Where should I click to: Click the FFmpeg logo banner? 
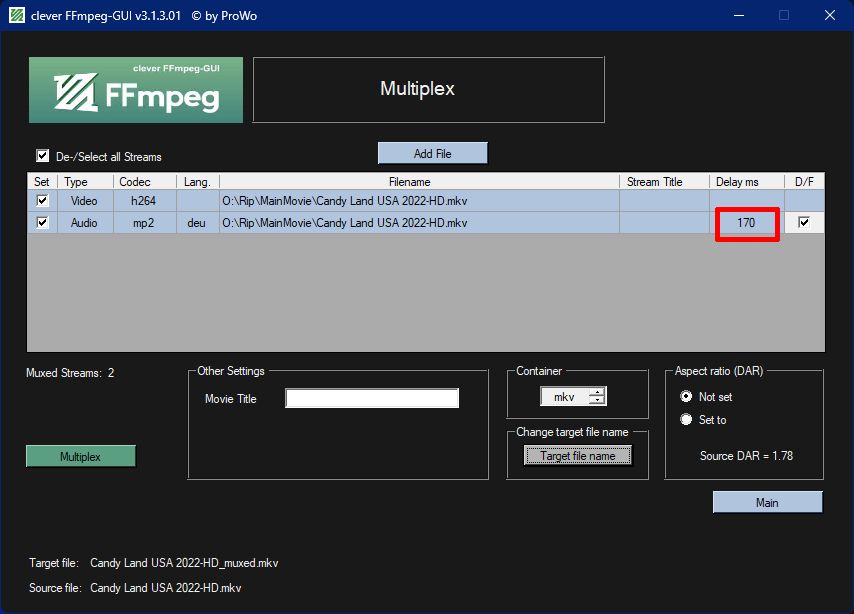click(x=136, y=90)
